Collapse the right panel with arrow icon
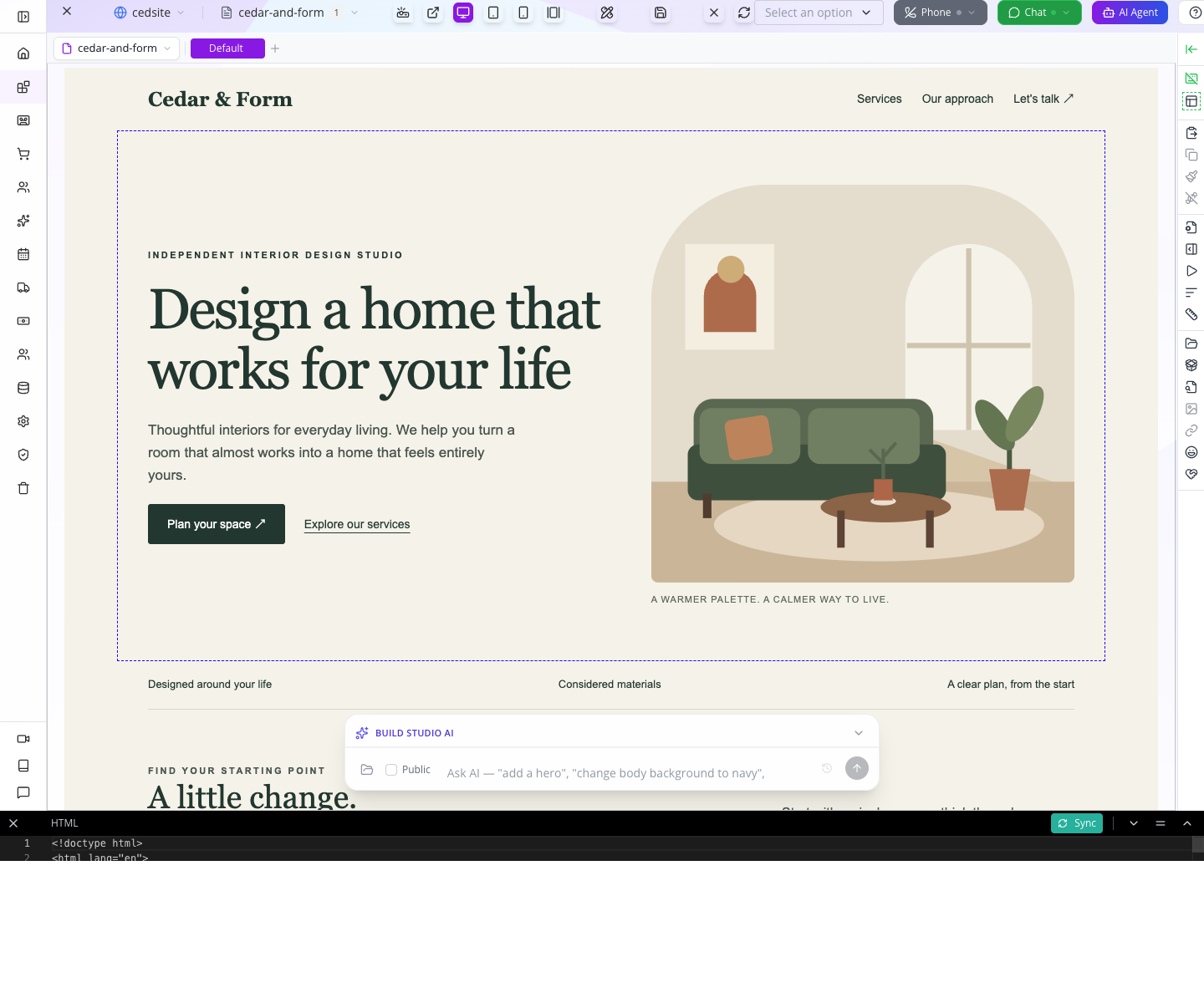 click(1191, 49)
